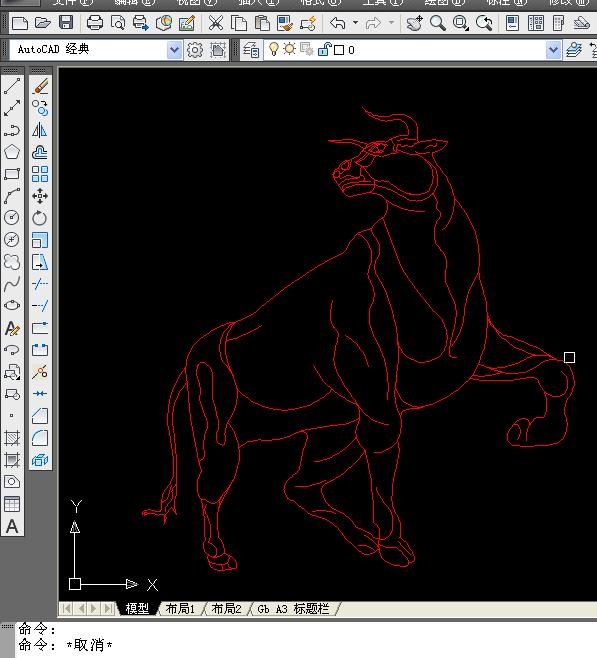
Task: Select the Rectangle tool
Action: (x=12, y=174)
